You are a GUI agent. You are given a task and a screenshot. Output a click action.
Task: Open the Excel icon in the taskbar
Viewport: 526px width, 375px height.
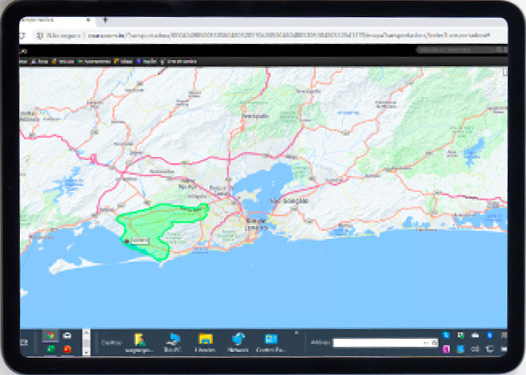point(50,349)
